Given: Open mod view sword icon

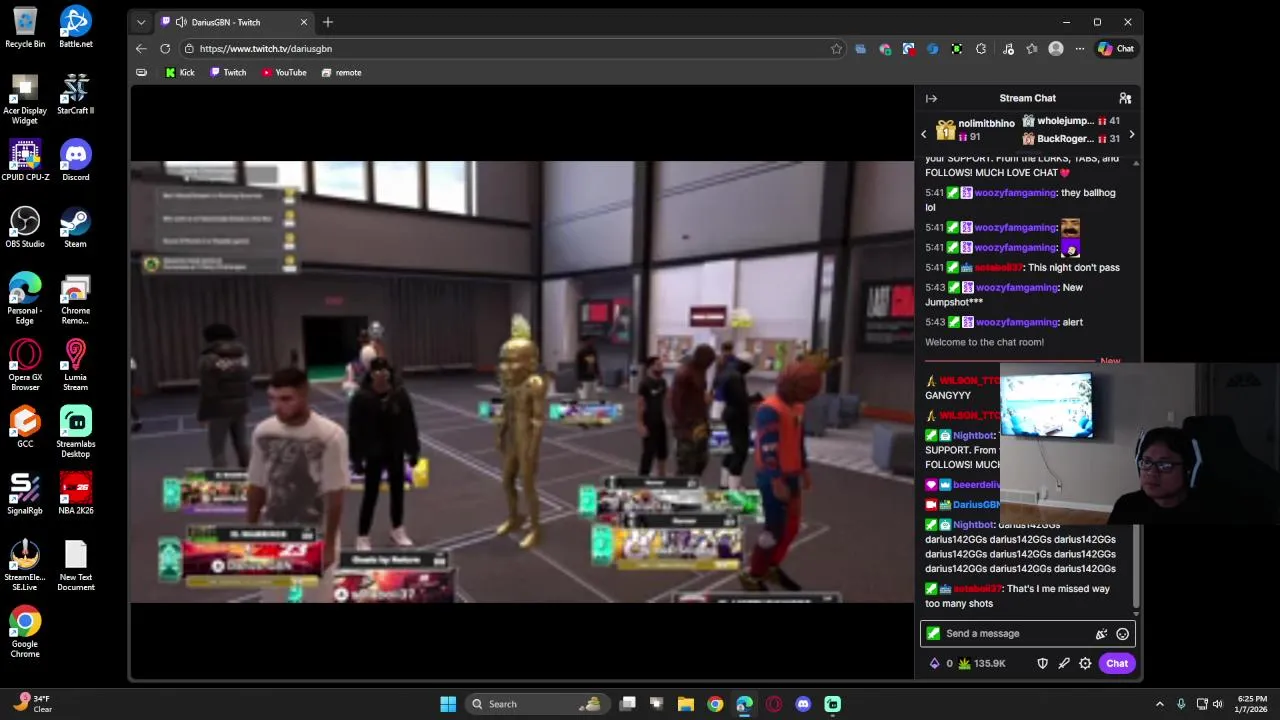Looking at the screenshot, I should tap(1064, 663).
